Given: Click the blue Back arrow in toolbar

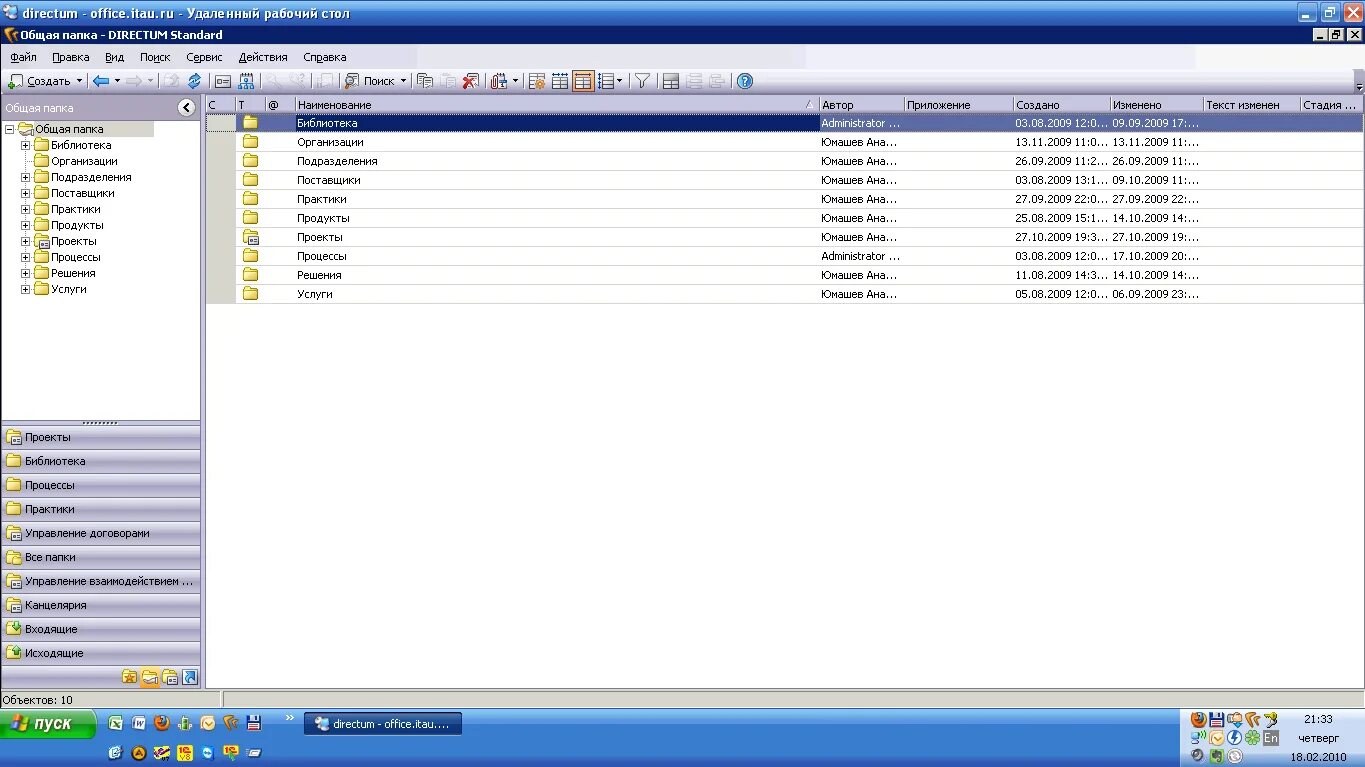Looking at the screenshot, I should click(100, 81).
